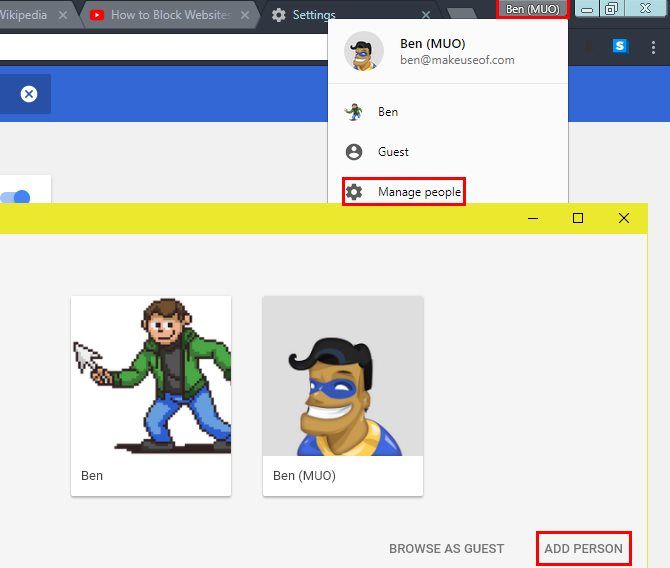
Task: Click the YouTube favicon on the tab
Action: 97,15
